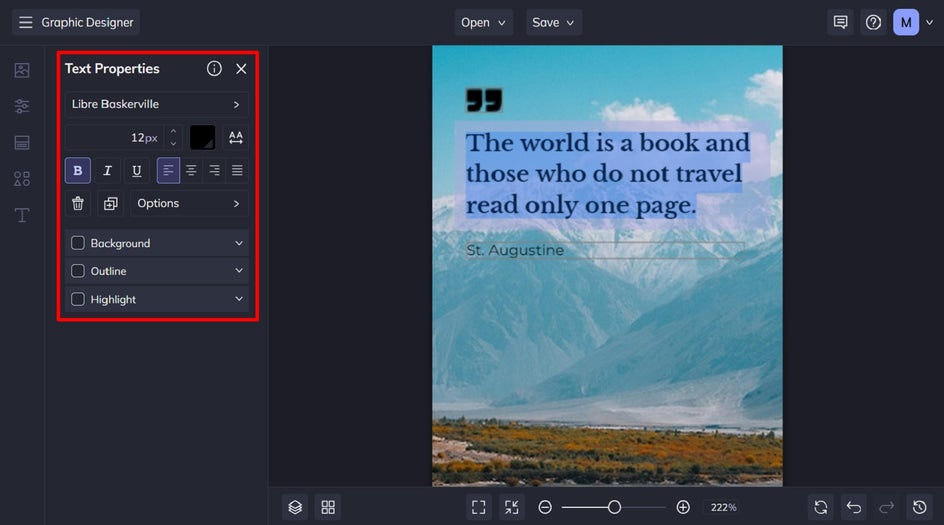Toggle italic formatting
Image resolution: width=944 pixels, height=525 pixels.
(107, 170)
